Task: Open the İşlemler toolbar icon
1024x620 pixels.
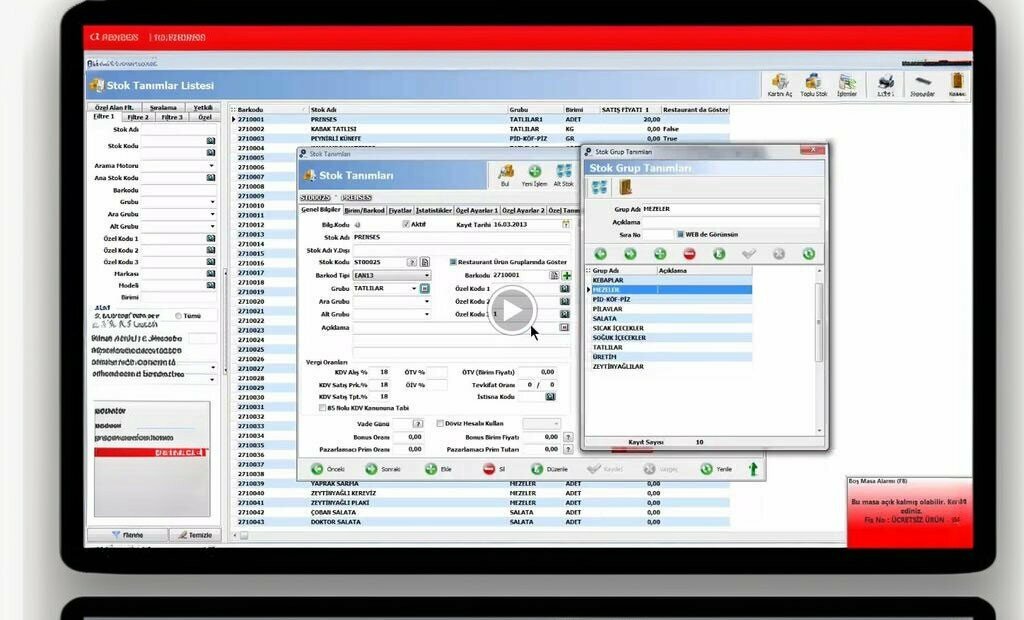Action: tap(847, 84)
